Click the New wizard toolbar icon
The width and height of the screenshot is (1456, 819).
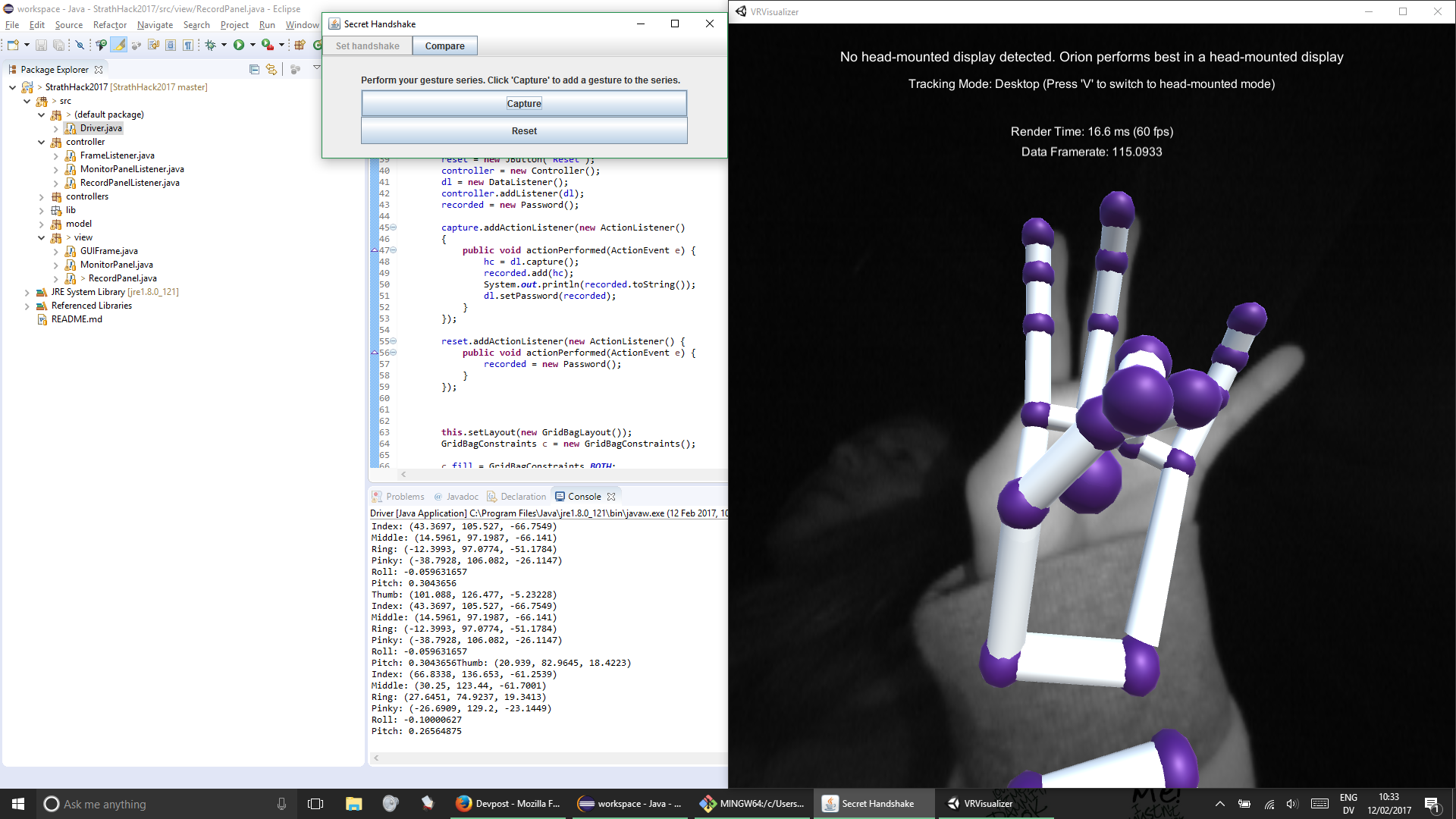tap(13, 45)
